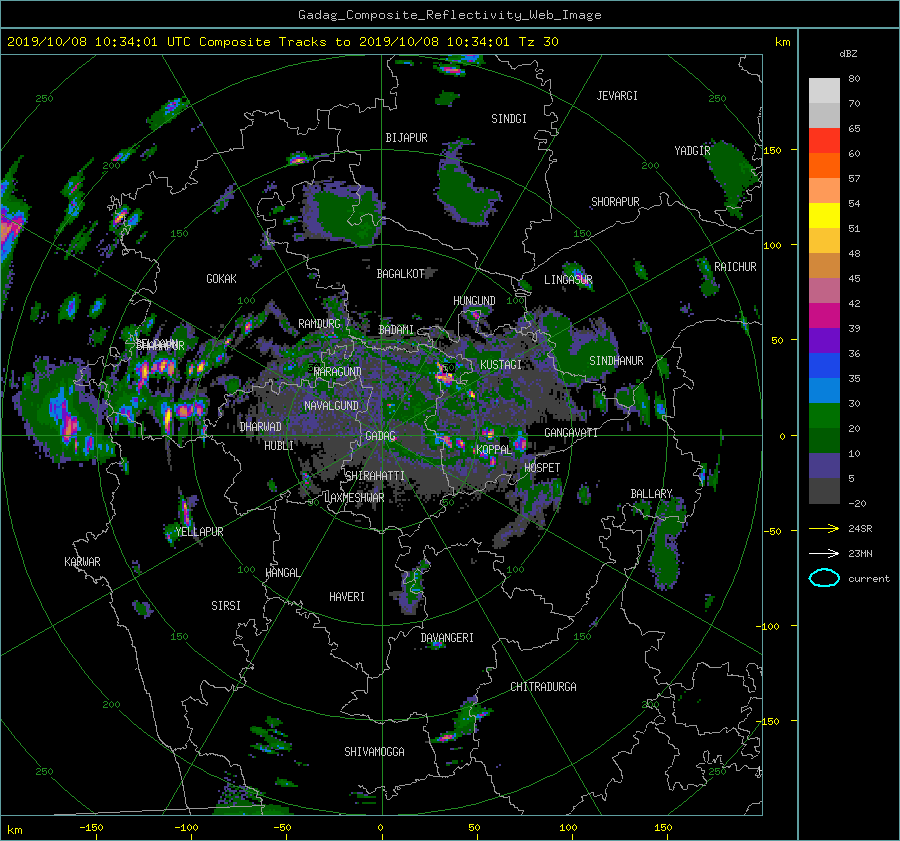Click the HUBLI city label
This screenshot has height=841, width=900.
(x=279, y=446)
